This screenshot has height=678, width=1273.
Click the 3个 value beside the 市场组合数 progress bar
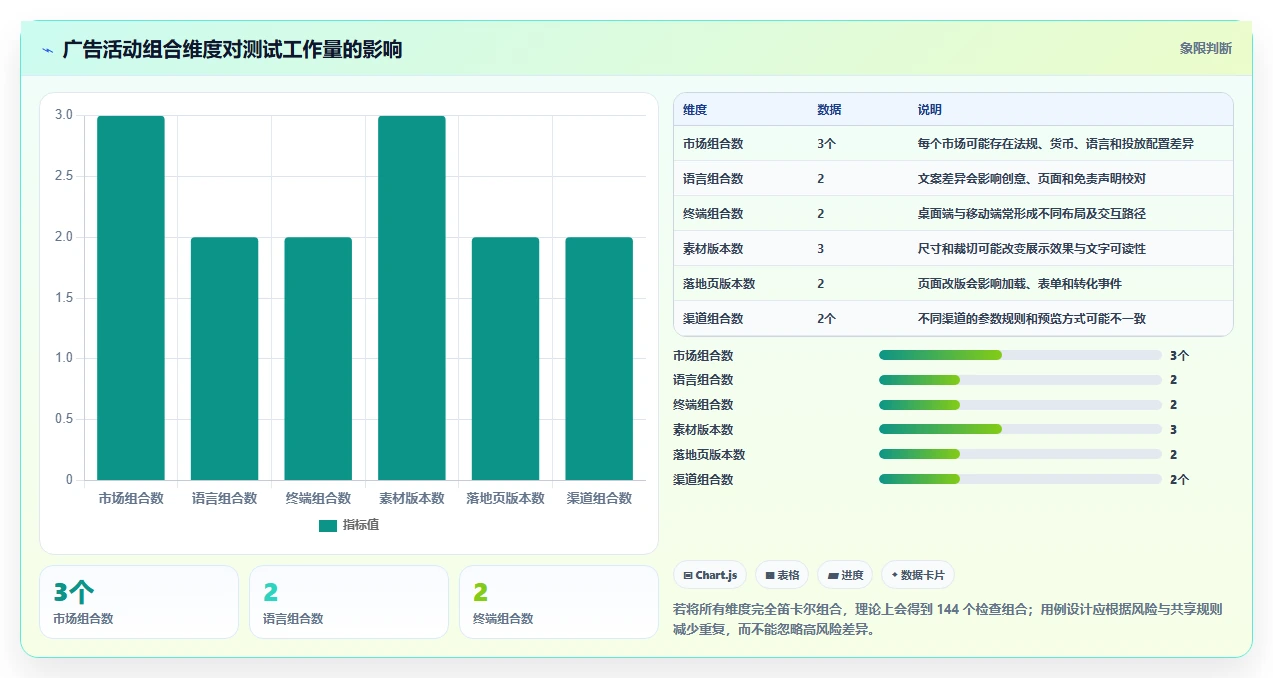pyautogui.click(x=1180, y=355)
